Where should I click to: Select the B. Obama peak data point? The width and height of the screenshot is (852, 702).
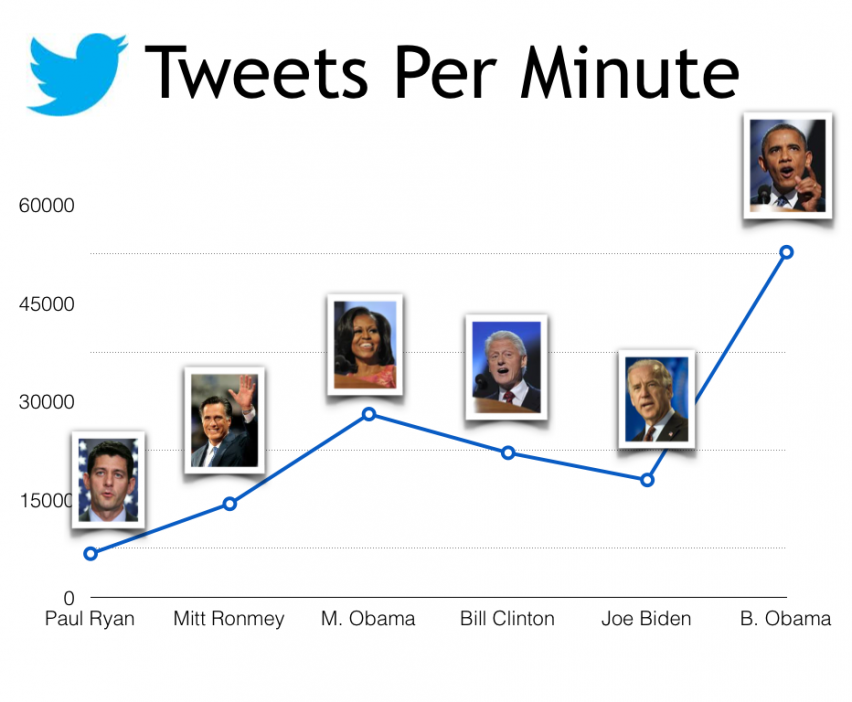click(x=786, y=252)
